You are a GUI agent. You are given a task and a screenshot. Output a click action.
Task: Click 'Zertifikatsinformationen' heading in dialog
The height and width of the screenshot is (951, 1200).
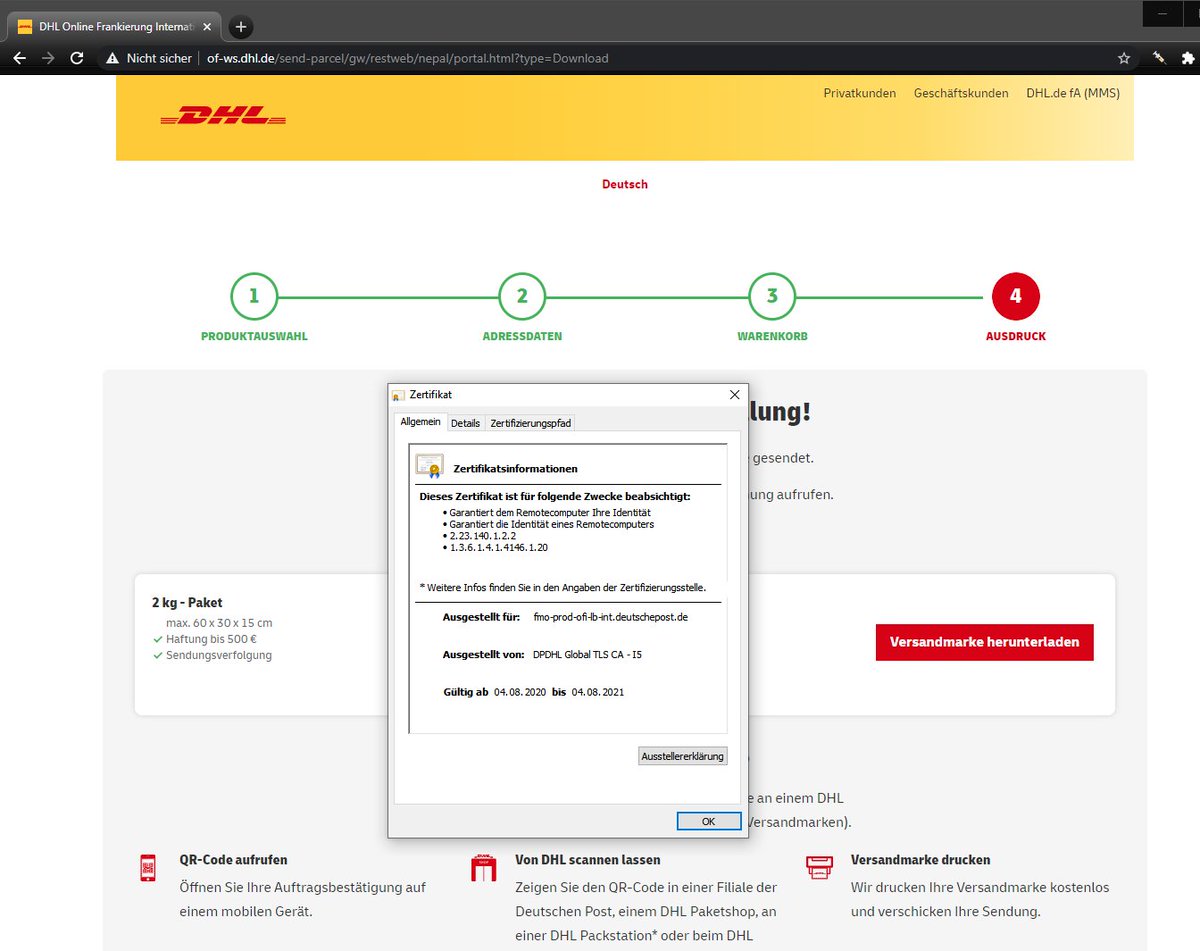(516, 469)
